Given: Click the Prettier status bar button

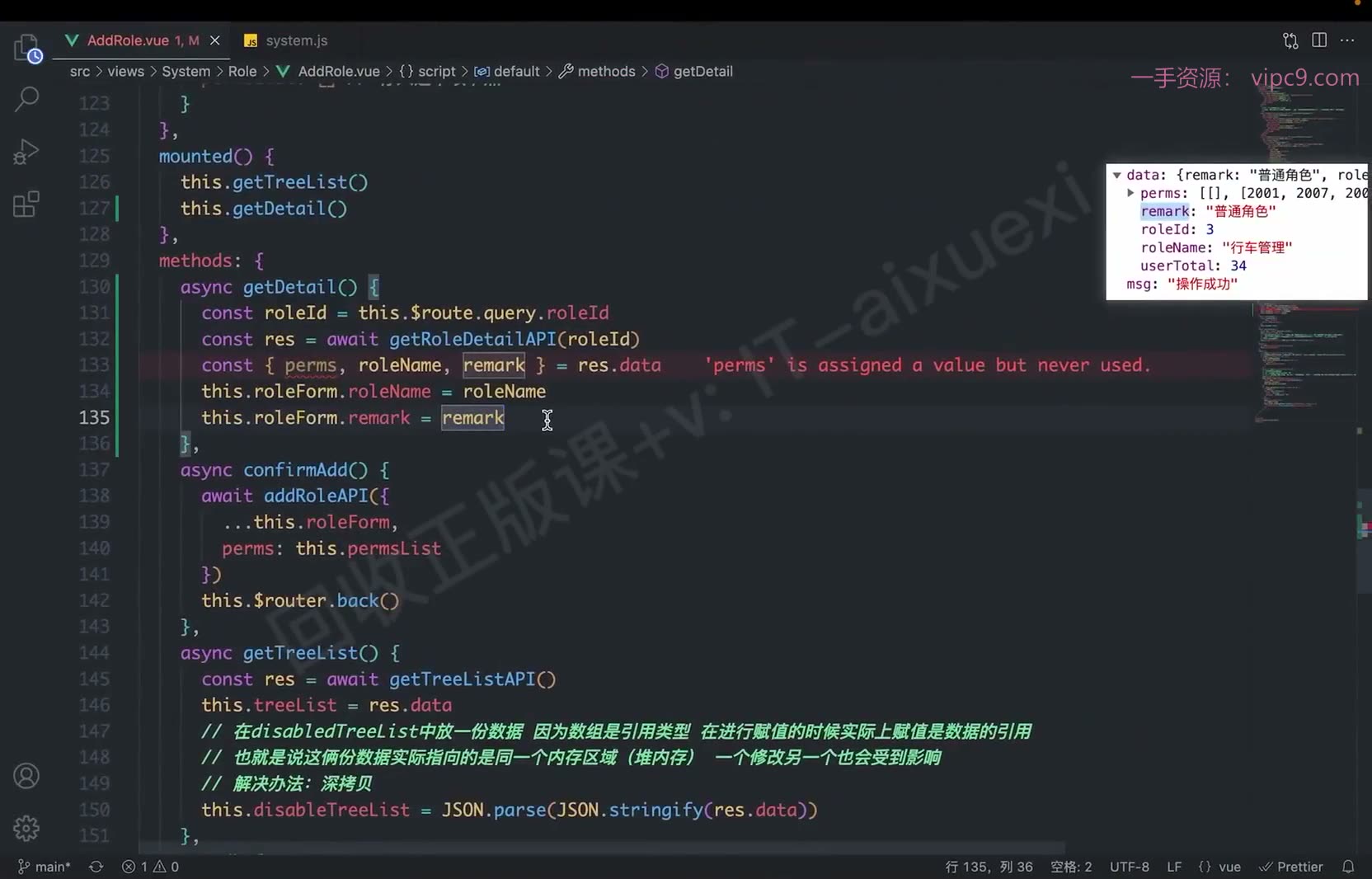Looking at the screenshot, I should (x=1290, y=867).
